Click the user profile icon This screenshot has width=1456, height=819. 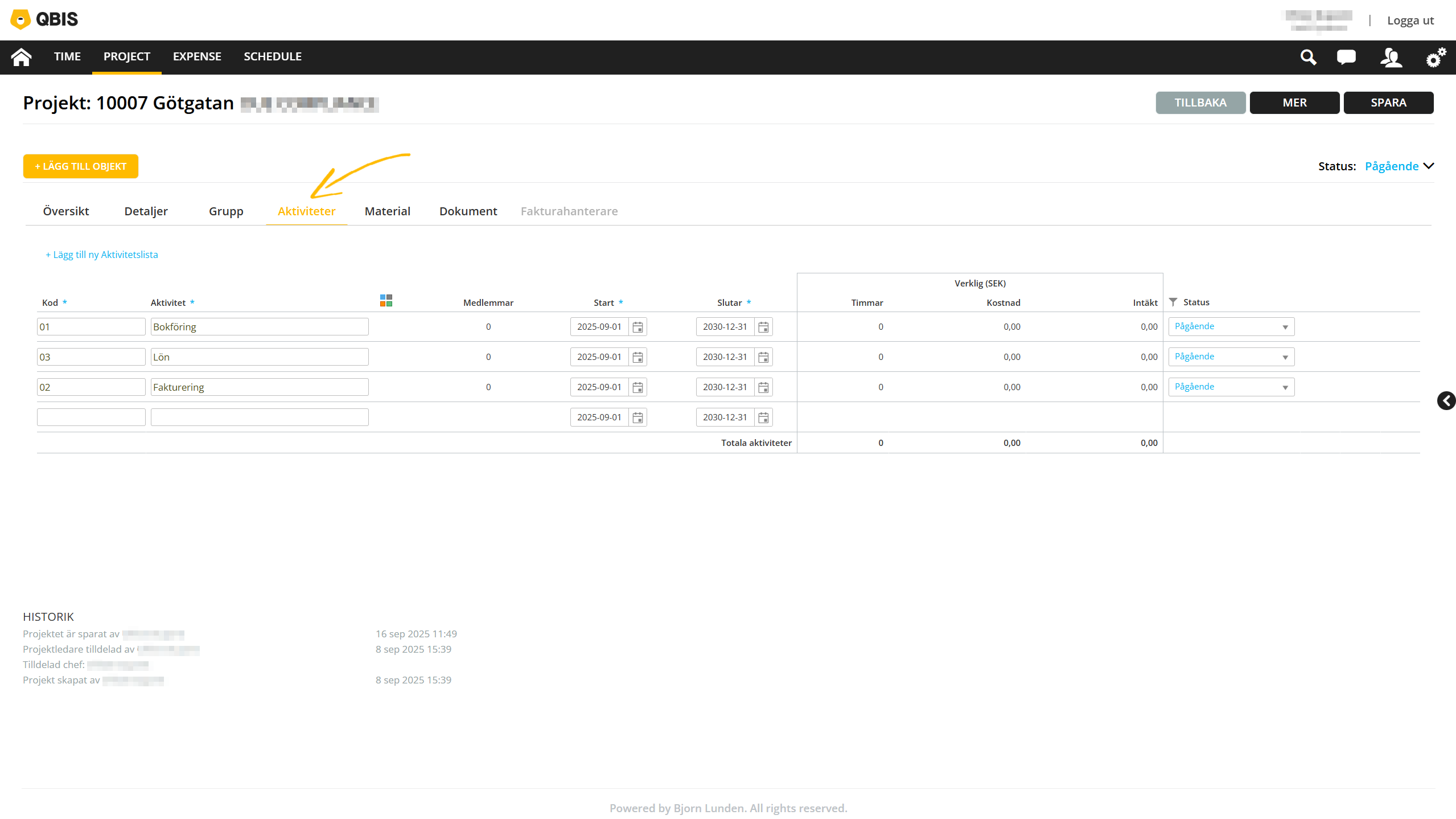click(x=1391, y=57)
